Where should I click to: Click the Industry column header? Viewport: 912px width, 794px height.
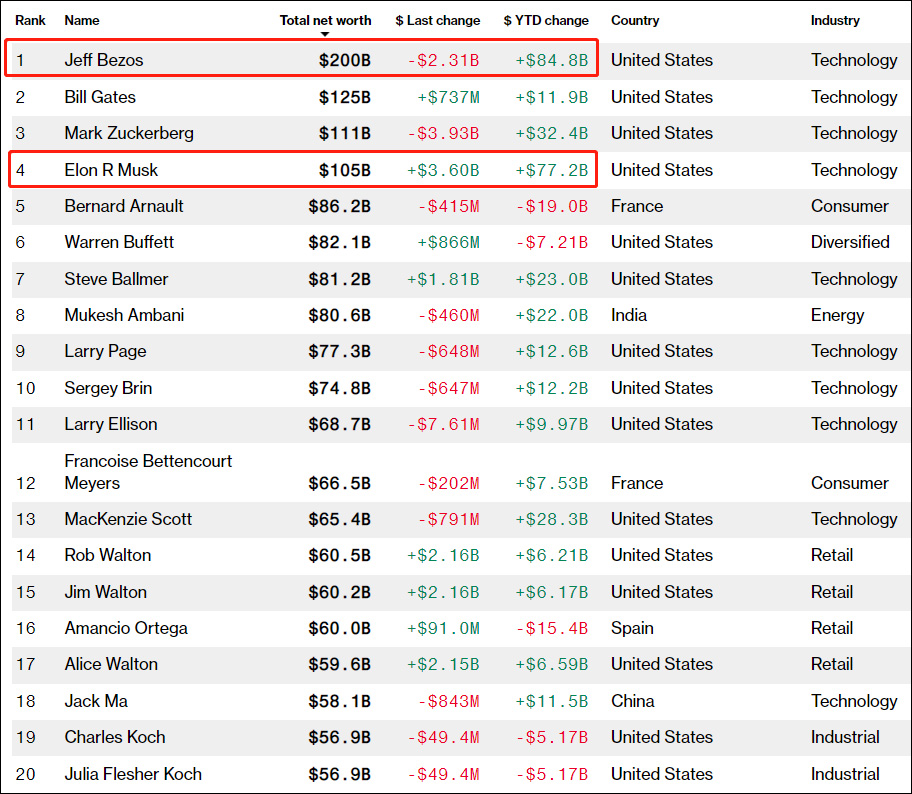[x=835, y=20]
